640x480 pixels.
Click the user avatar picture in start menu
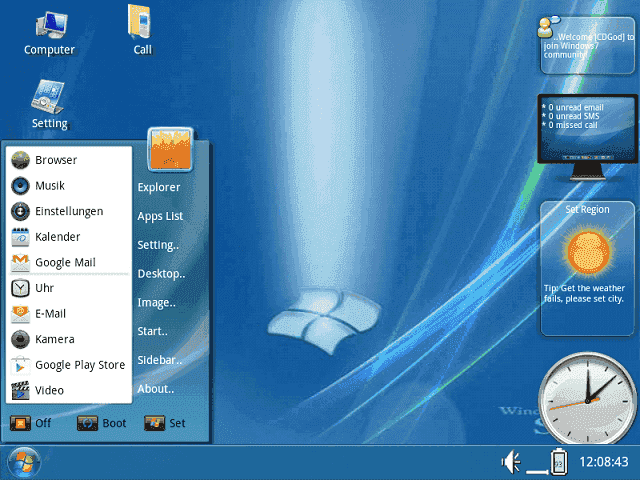[170, 149]
